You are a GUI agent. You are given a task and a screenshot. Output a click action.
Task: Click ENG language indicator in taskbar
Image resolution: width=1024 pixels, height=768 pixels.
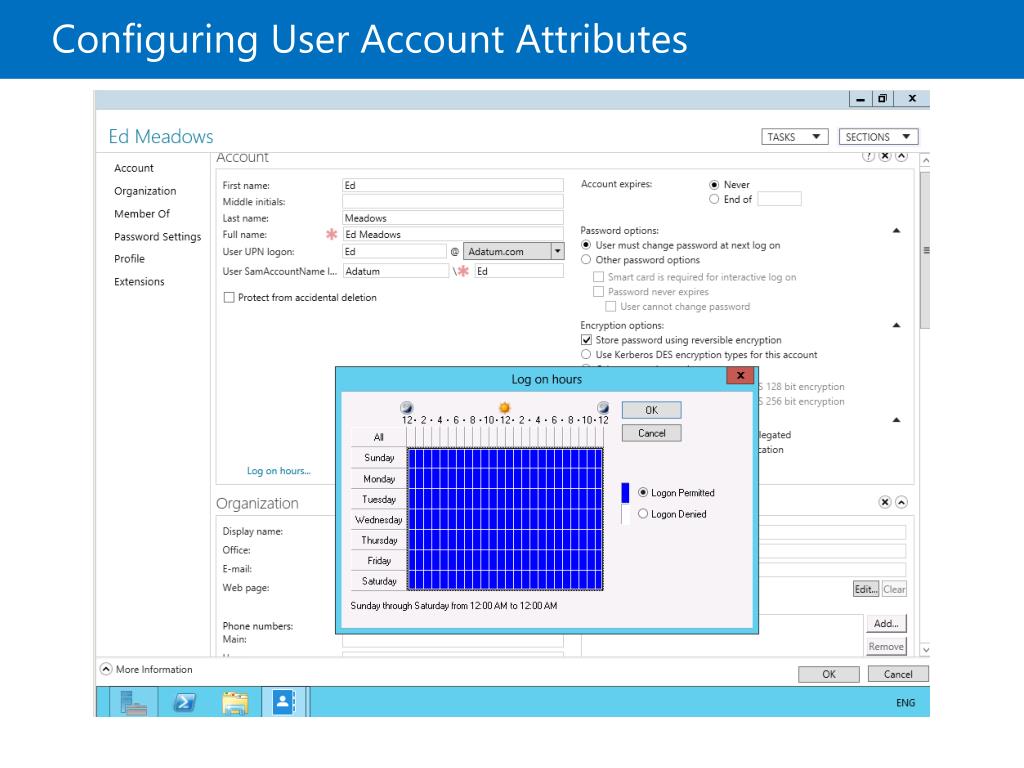click(905, 703)
